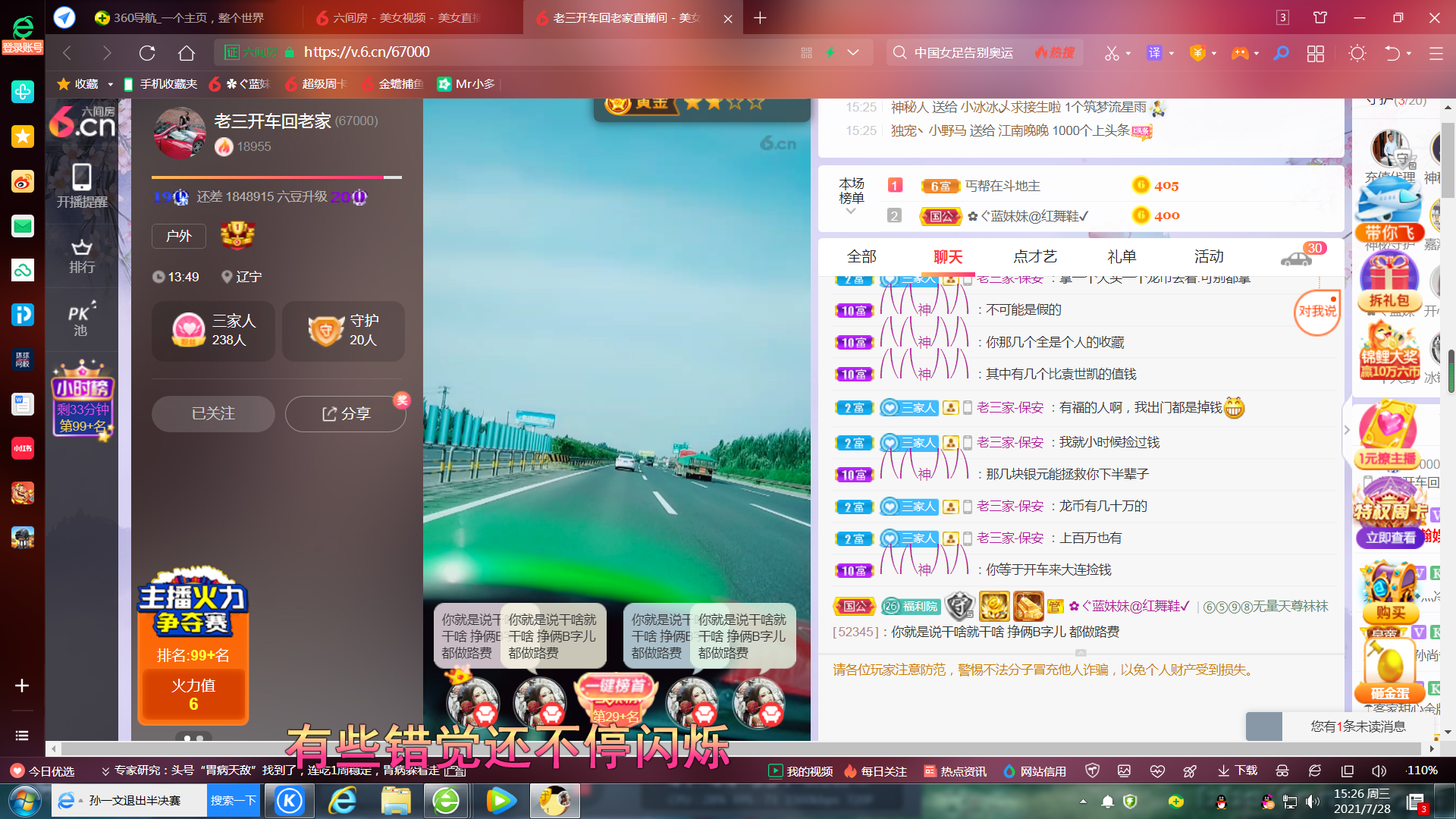Open a new browser tab
The image size is (1456, 819).
tap(760, 17)
